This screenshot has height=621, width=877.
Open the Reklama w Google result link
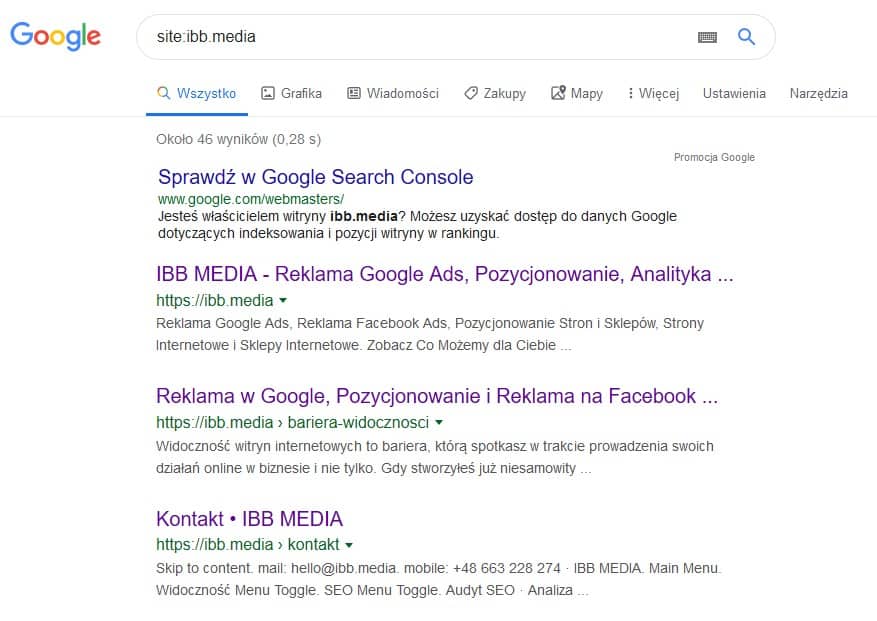pyautogui.click(x=434, y=397)
